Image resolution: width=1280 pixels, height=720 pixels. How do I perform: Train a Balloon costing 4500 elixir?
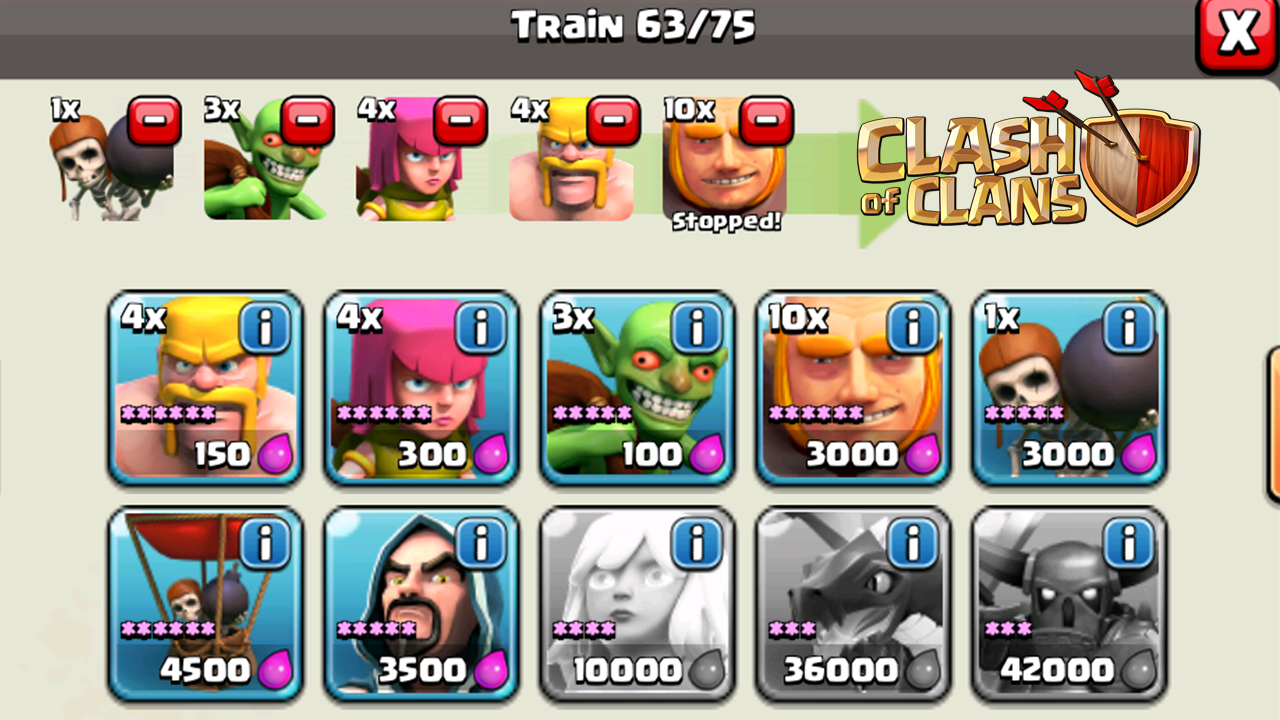(205, 604)
